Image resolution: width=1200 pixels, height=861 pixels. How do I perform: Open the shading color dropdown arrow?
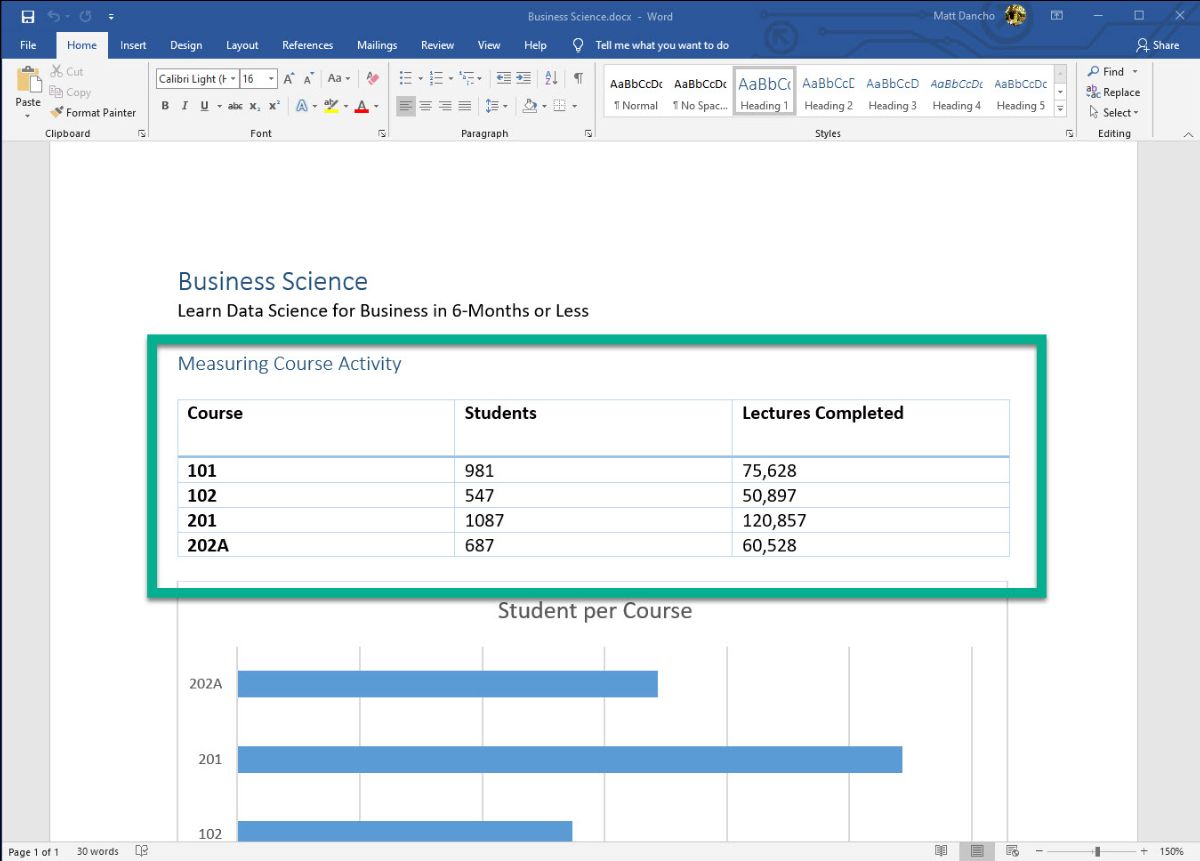[x=543, y=106]
